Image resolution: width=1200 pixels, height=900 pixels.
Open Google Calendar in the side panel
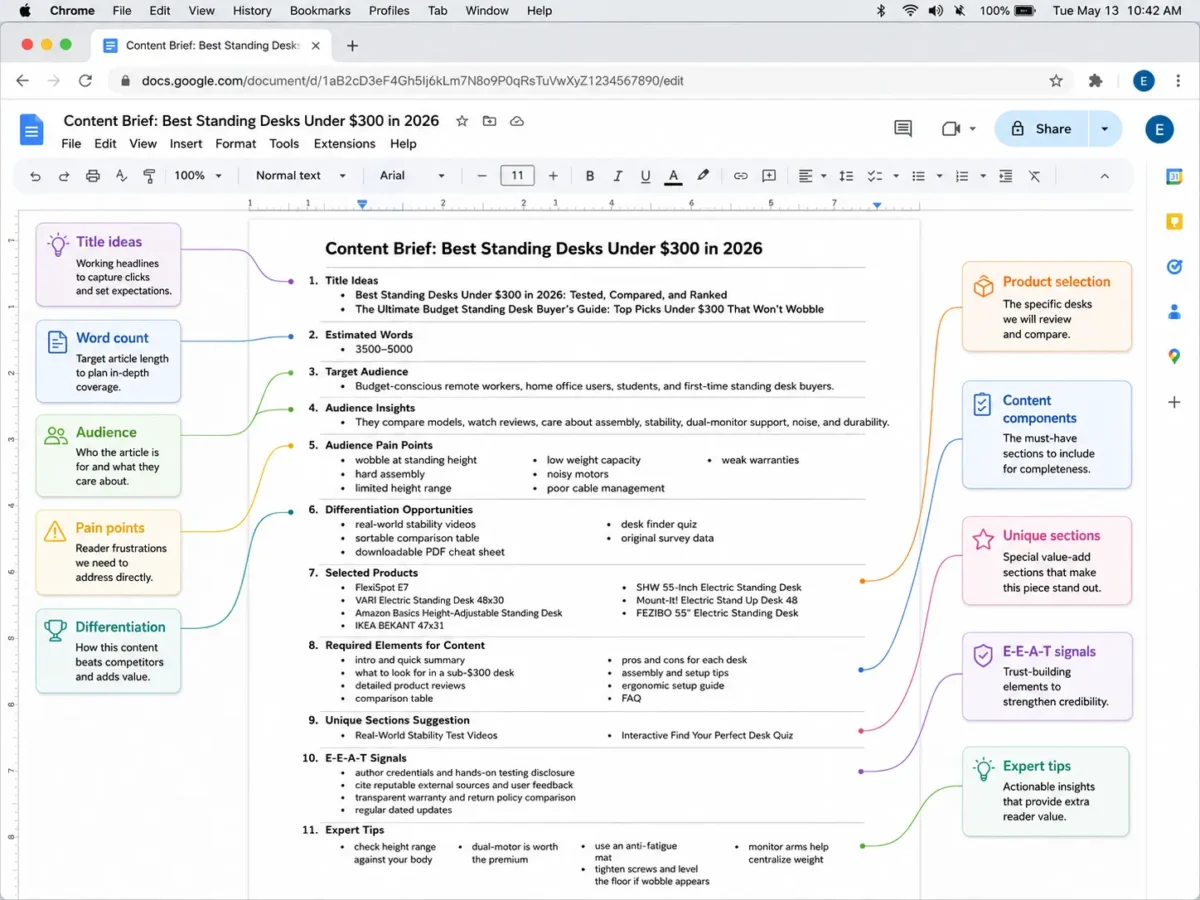pyautogui.click(x=1174, y=177)
